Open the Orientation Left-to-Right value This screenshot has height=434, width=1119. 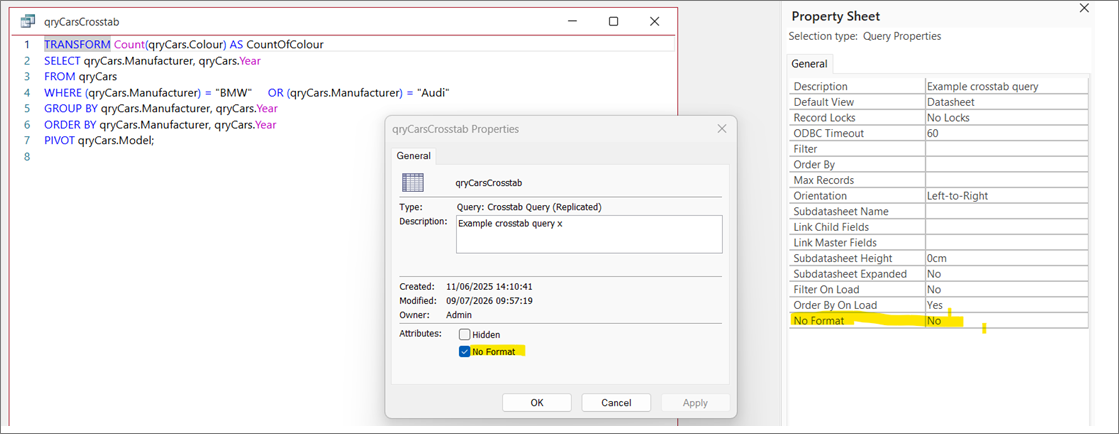coord(1006,196)
